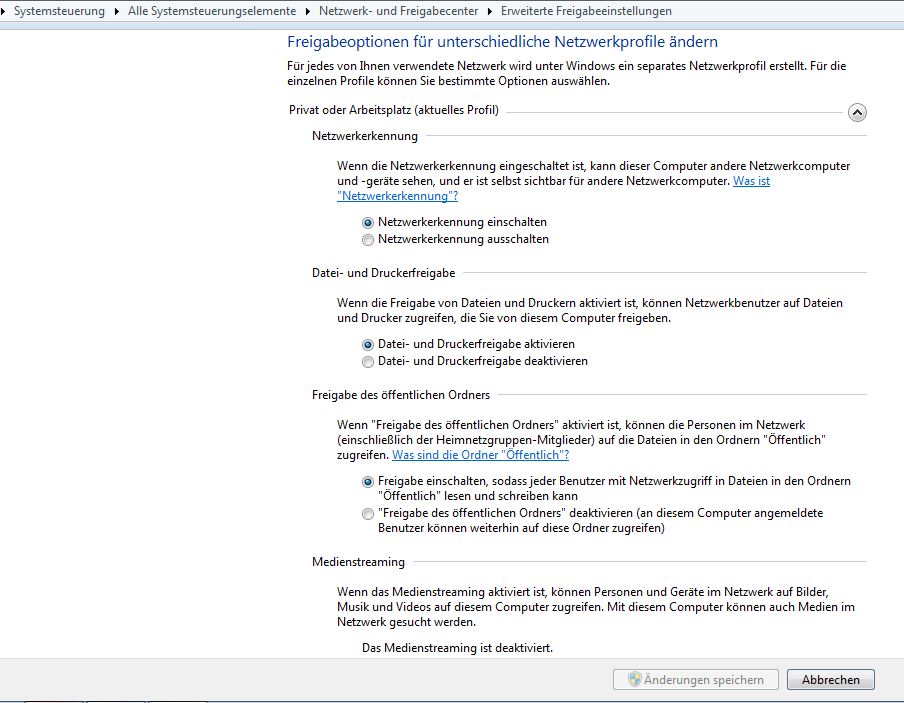Select Netzwerkerkennung ausschalten radio button
The height and width of the screenshot is (703, 904).
click(368, 240)
